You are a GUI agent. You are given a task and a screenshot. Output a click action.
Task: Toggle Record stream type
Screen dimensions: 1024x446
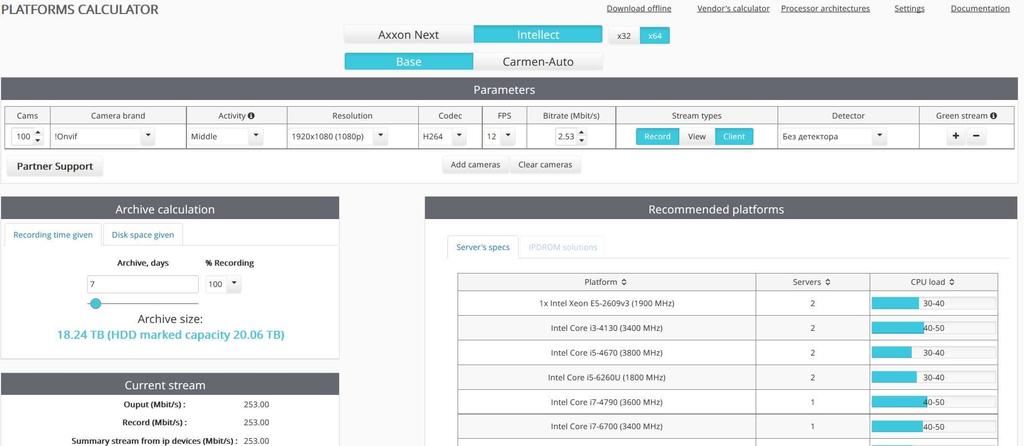coord(658,136)
